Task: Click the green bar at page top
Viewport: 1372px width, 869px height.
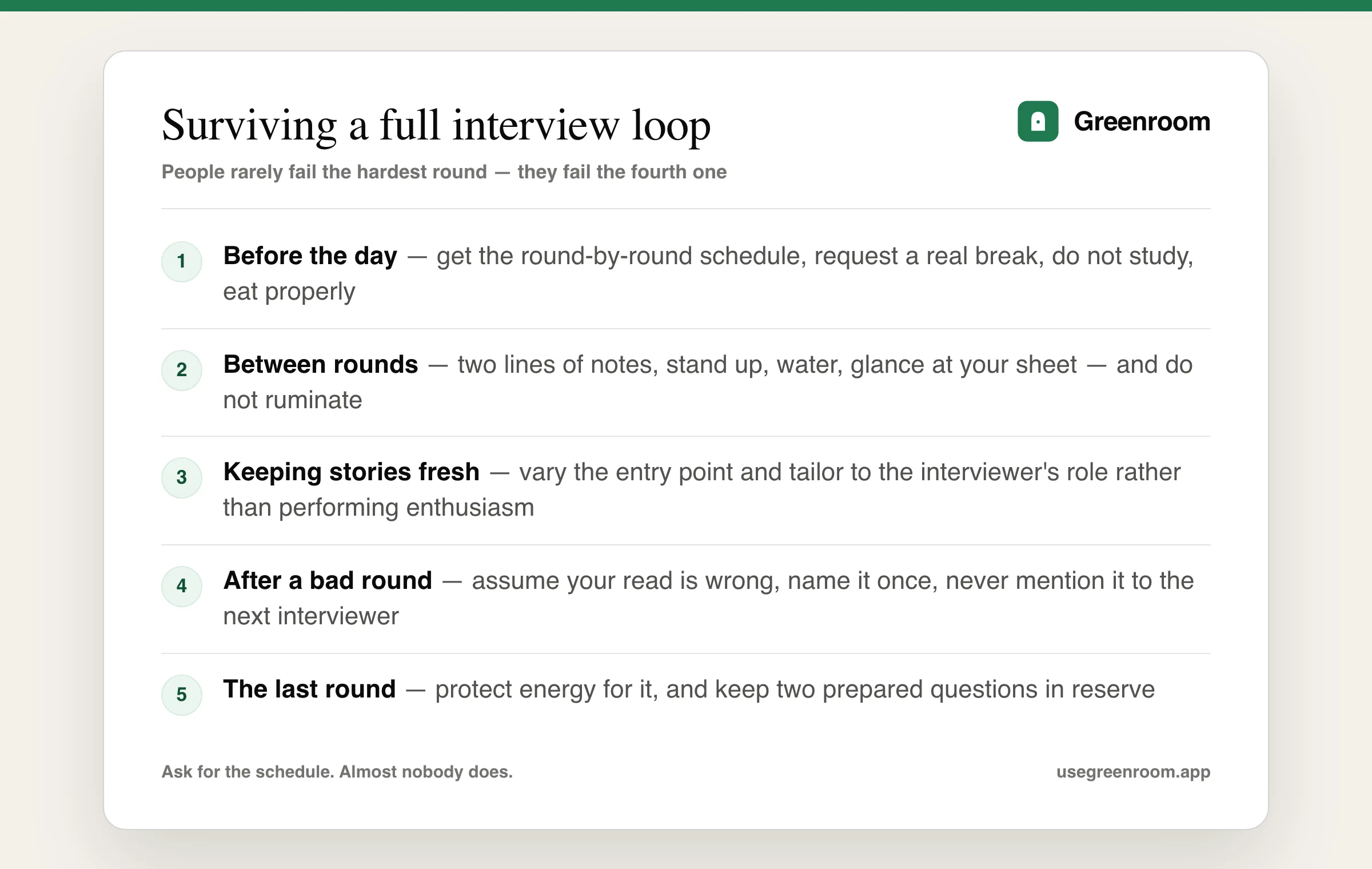Action: tap(686, 6)
